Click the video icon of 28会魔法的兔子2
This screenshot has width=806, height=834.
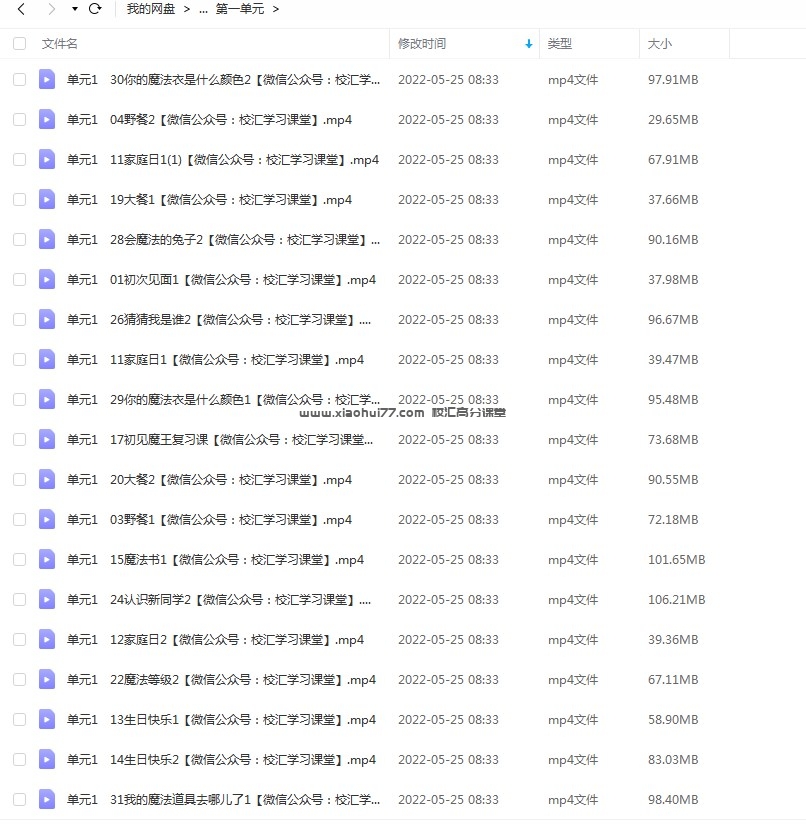47,239
